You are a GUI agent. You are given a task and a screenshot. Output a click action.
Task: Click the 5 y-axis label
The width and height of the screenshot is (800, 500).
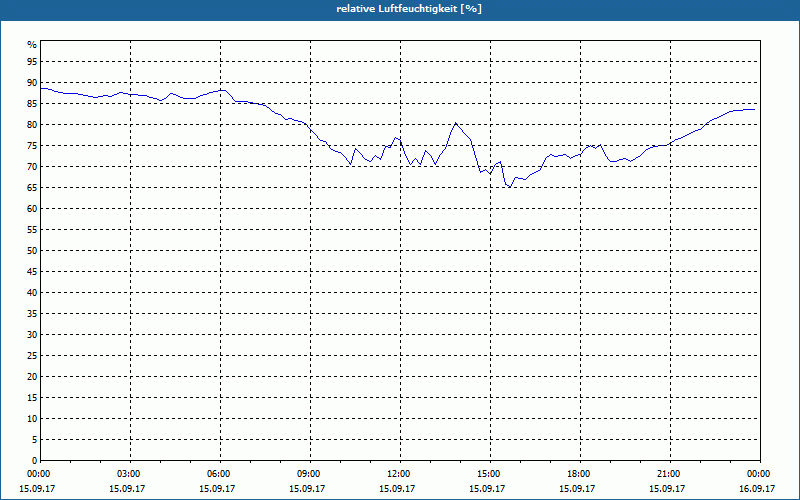pyautogui.click(x=35, y=440)
